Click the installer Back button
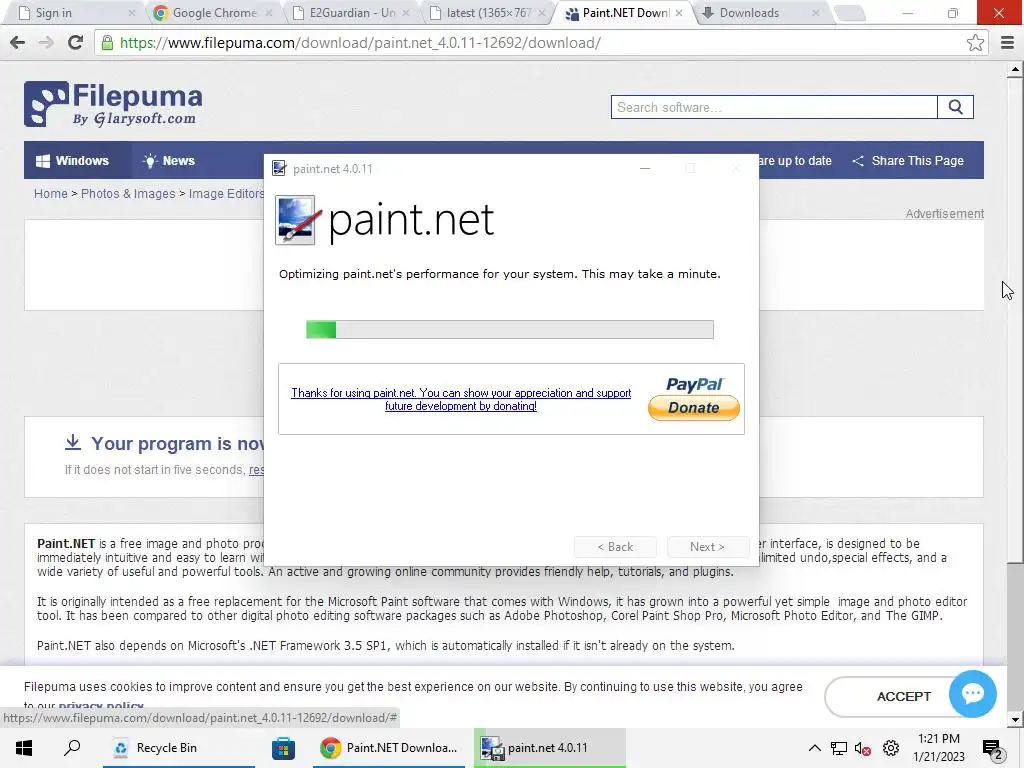The height and width of the screenshot is (768, 1024). tap(615, 547)
